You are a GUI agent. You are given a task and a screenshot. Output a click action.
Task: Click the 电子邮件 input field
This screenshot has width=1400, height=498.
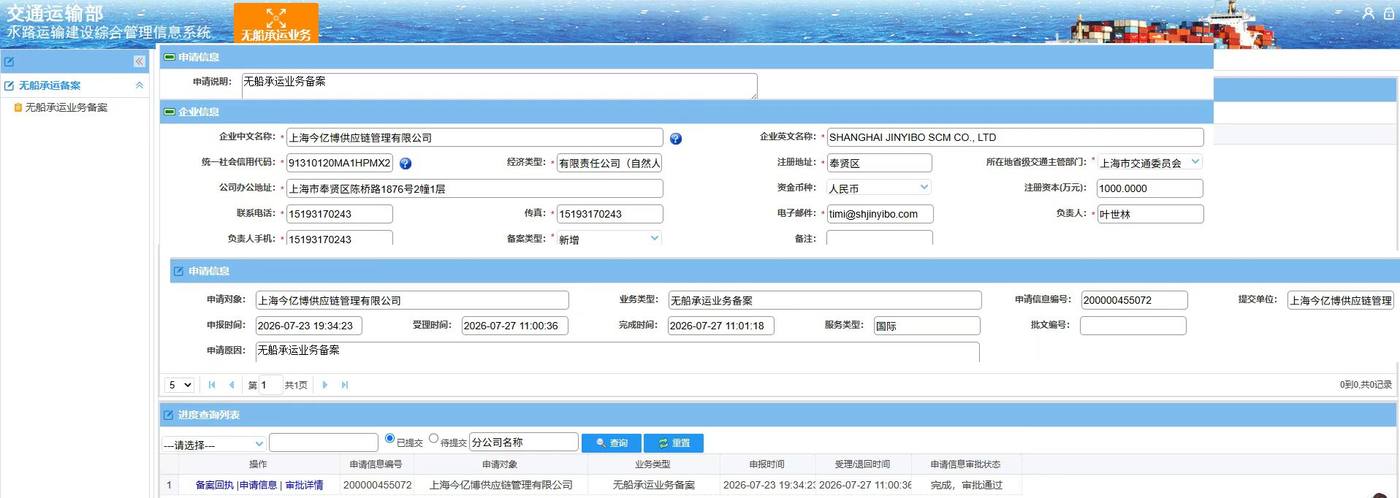[x=879, y=214]
